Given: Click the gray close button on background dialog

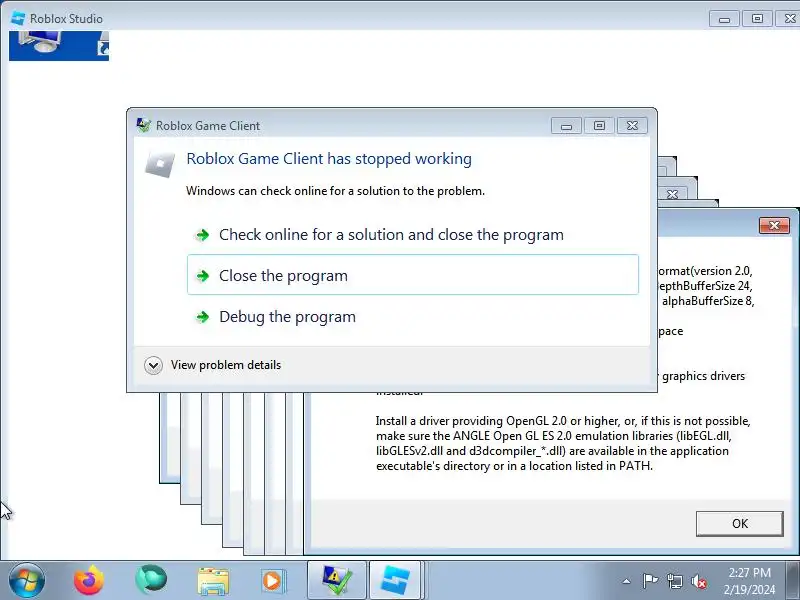Looking at the screenshot, I should 672,194.
